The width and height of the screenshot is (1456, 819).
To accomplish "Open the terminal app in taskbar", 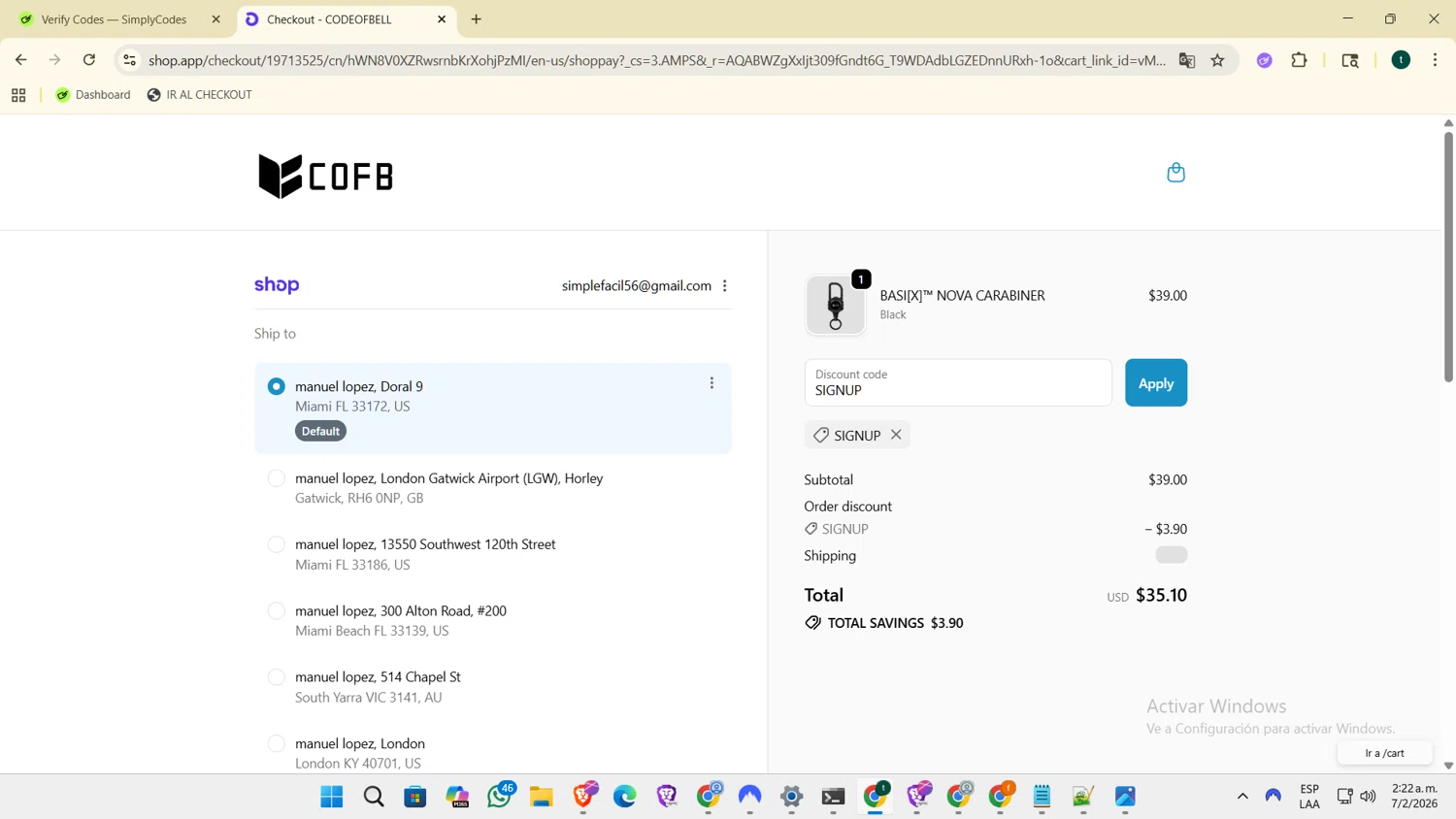I will click(834, 797).
